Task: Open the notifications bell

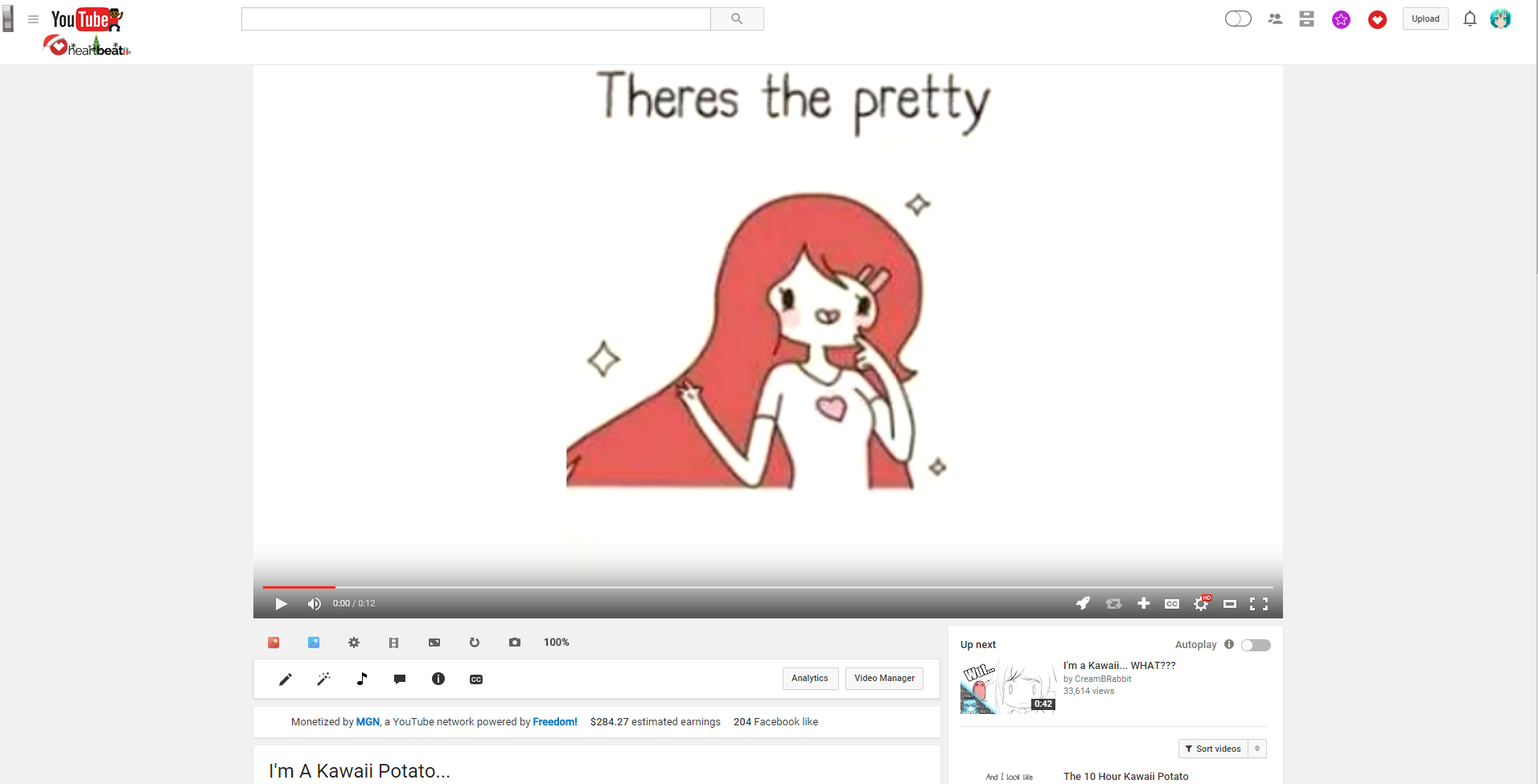Action: click(1470, 19)
